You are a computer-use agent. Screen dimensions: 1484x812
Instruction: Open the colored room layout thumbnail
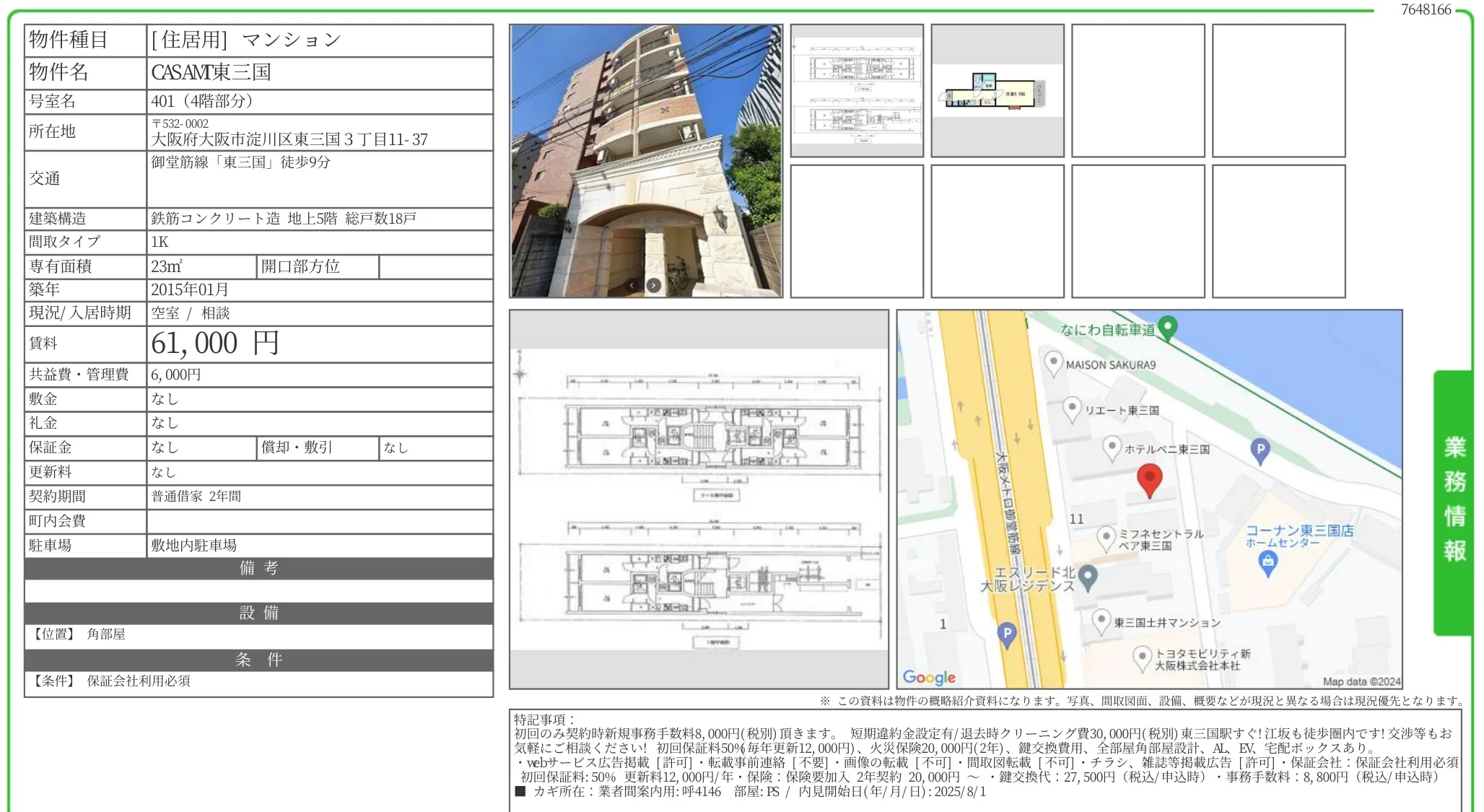tap(998, 90)
